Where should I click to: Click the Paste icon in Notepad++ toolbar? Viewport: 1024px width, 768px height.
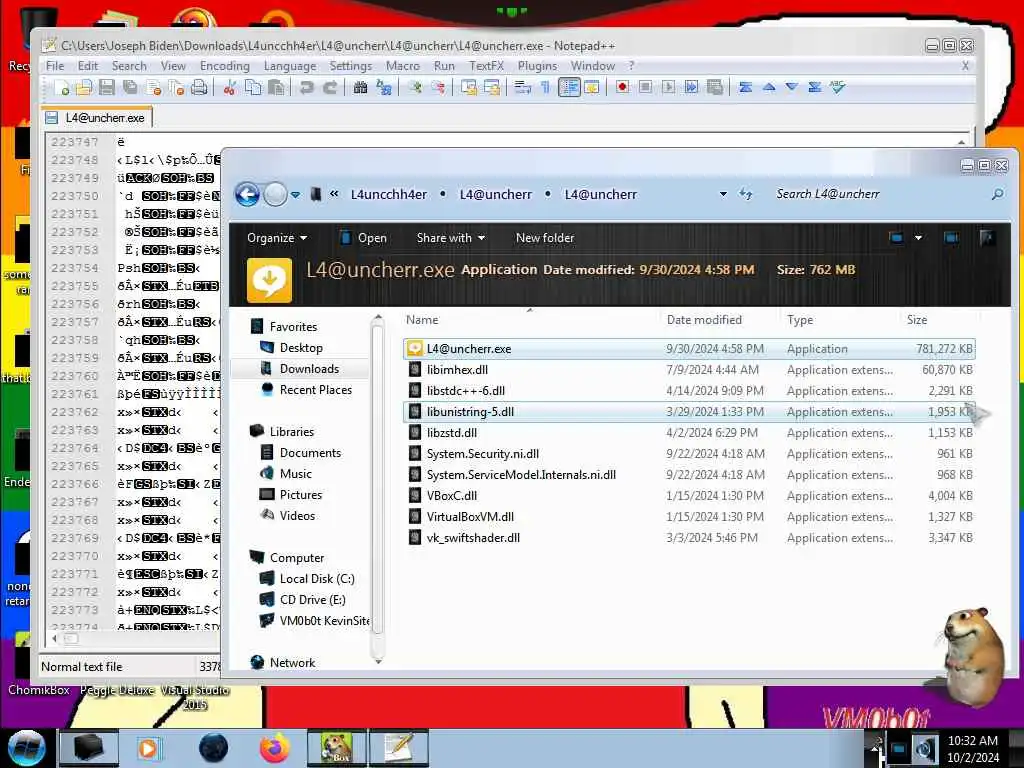[276, 87]
